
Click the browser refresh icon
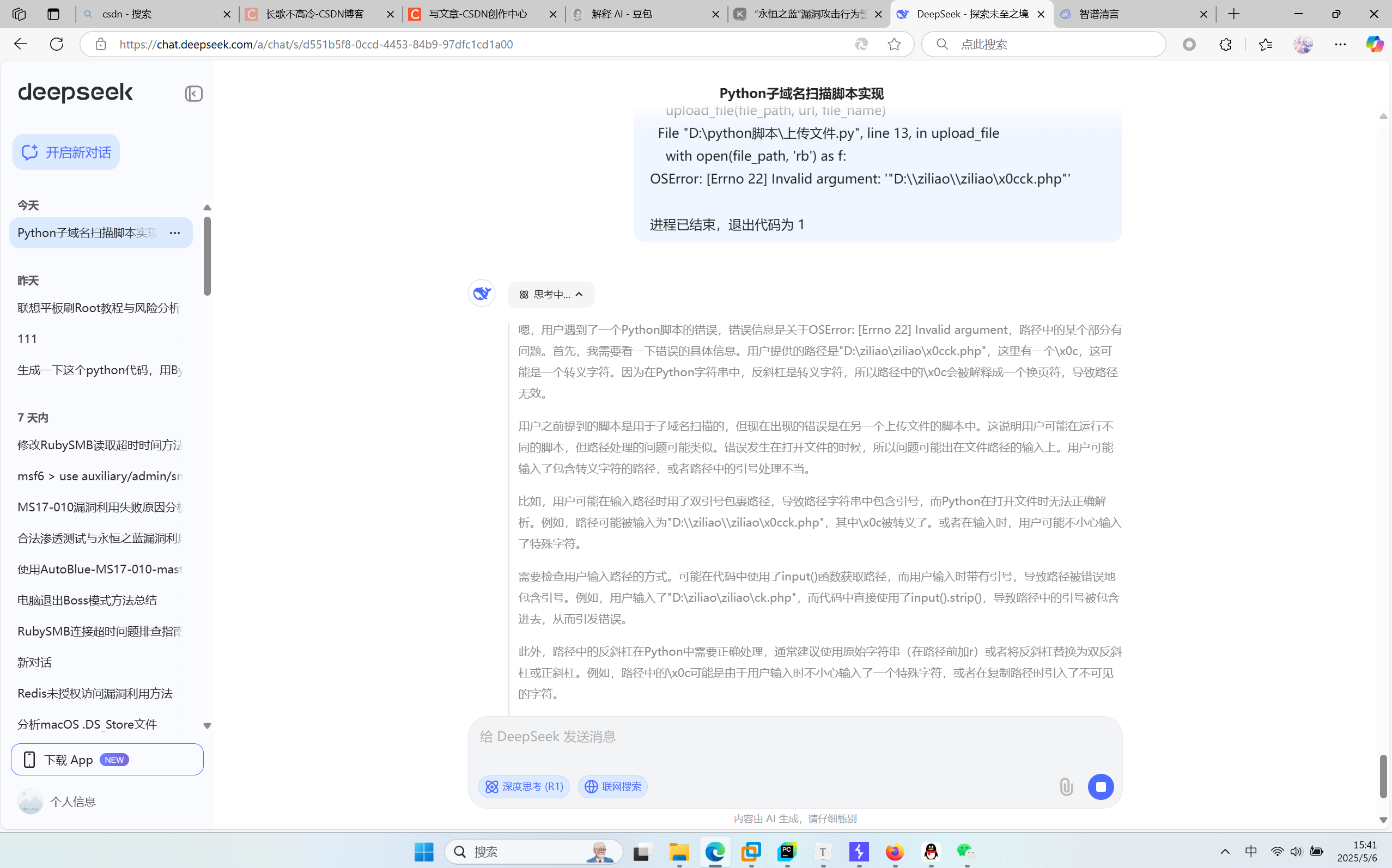tap(56, 44)
